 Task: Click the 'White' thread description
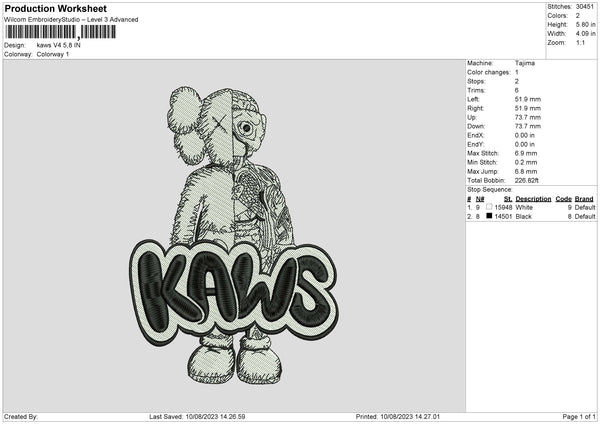(524, 207)
